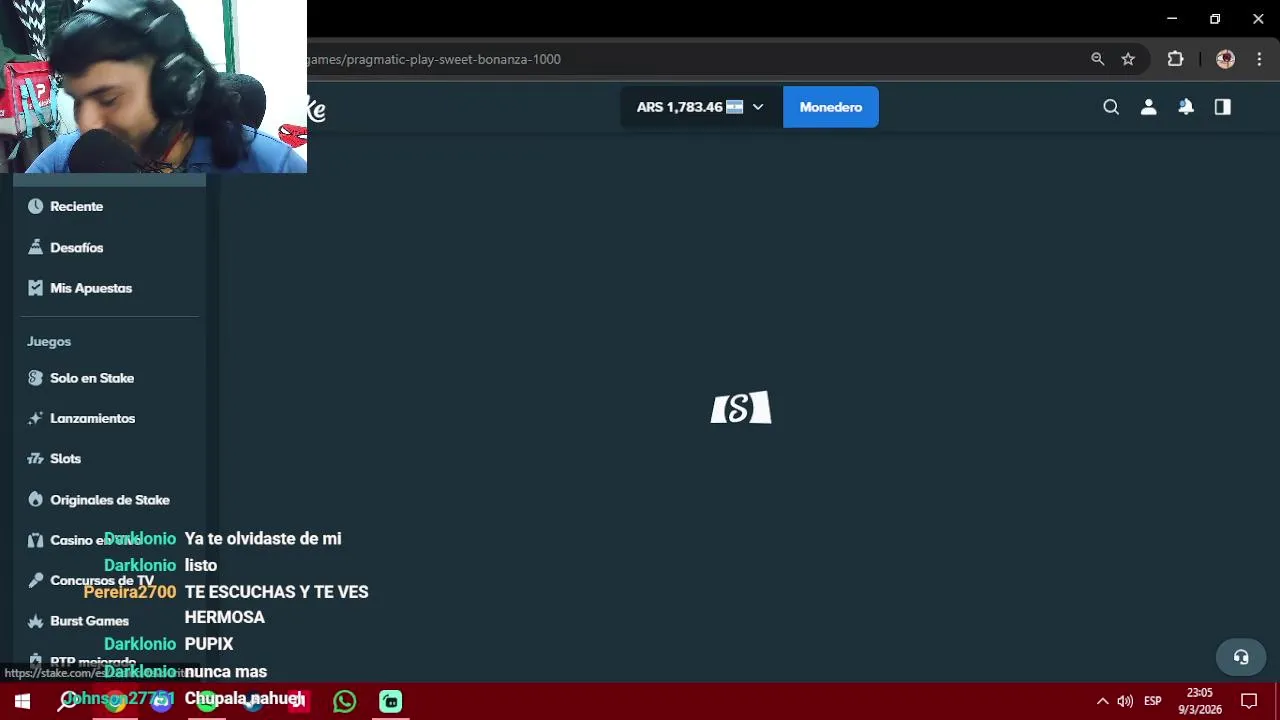Screen dimensions: 1280x720
Task: Open WhatsApp from the taskbar
Action: (345, 701)
